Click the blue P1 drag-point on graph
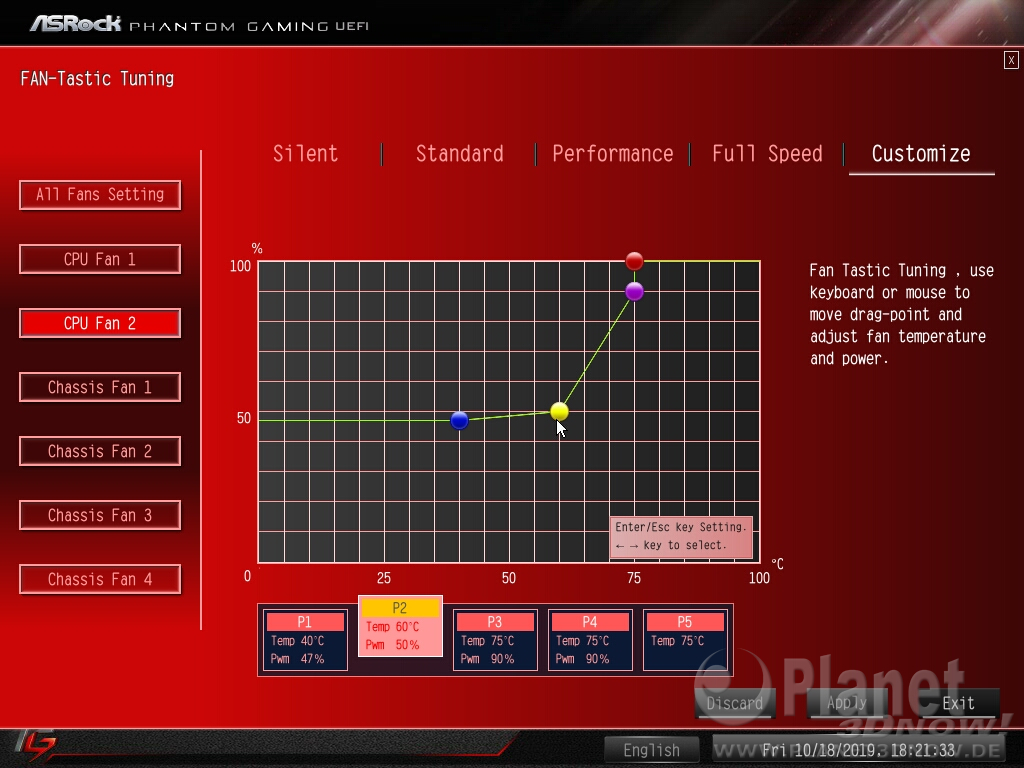This screenshot has height=768, width=1024. [x=459, y=421]
